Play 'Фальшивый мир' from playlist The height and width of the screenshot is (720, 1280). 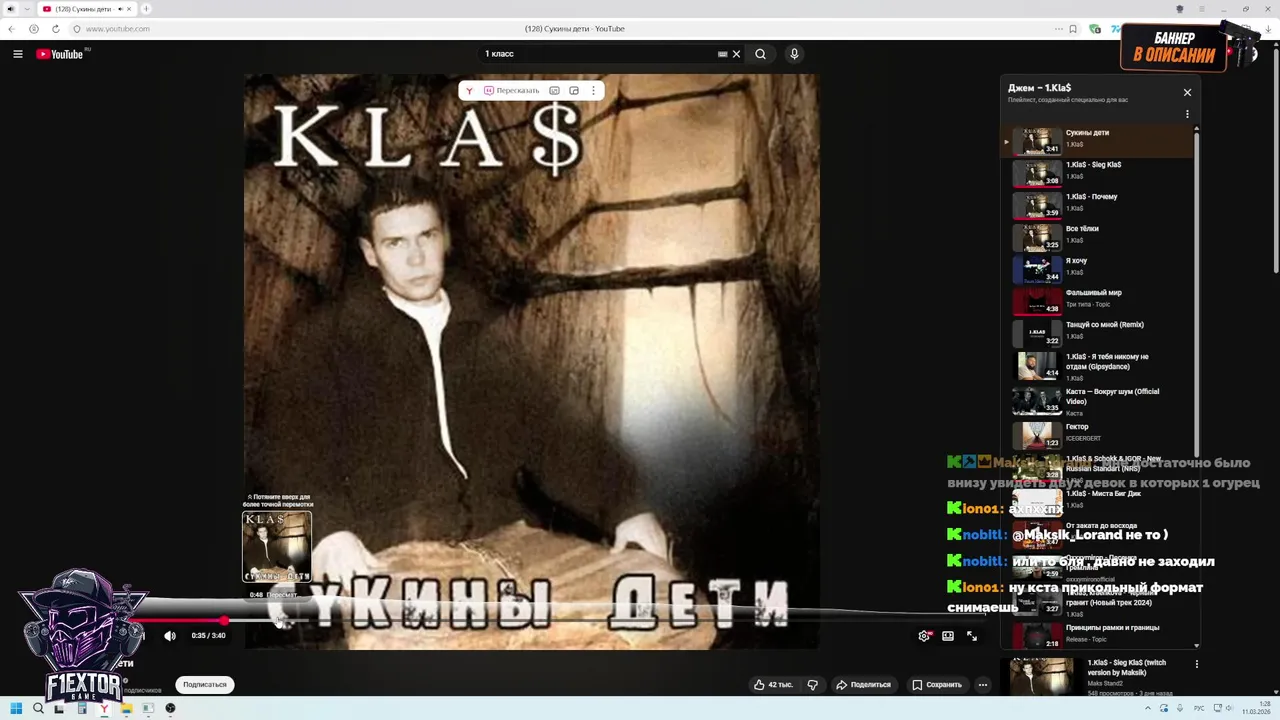(1098, 301)
